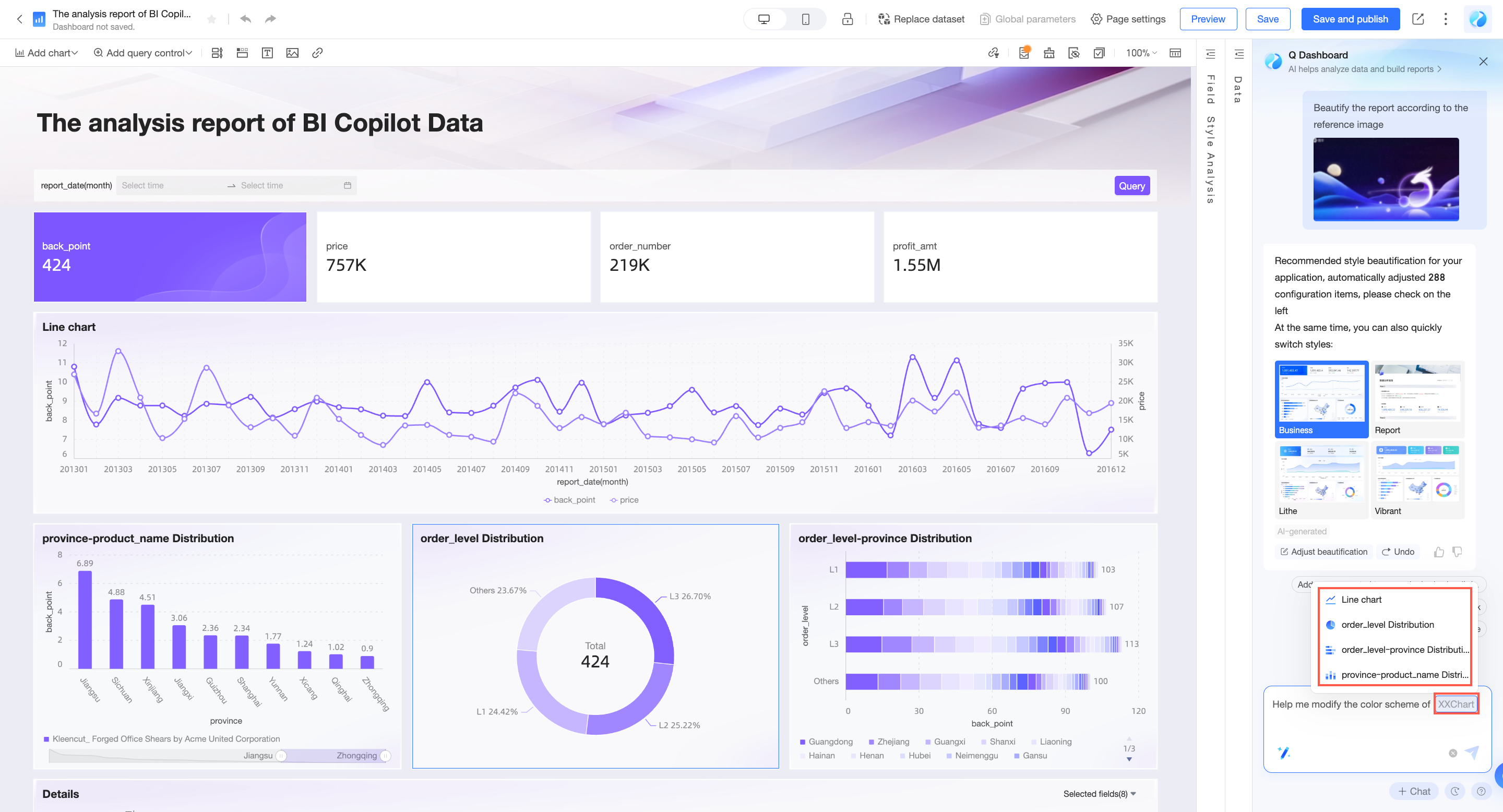Screen dimensions: 1503x812
Task: Click the Save and publish button
Action: pyautogui.click(x=1350, y=19)
